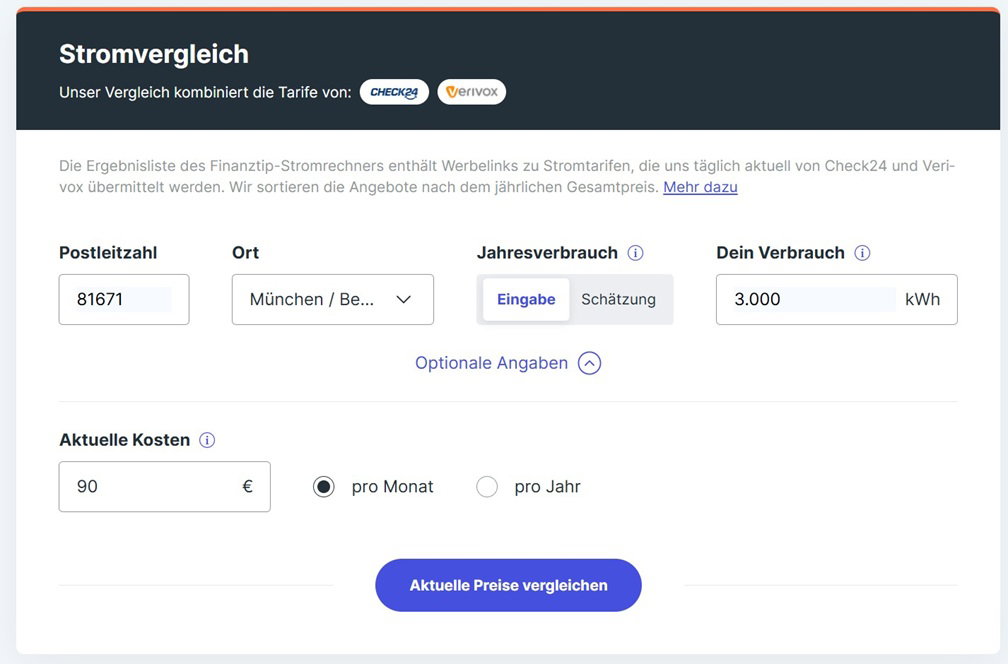Select the pro Monat radio button

[323, 487]
